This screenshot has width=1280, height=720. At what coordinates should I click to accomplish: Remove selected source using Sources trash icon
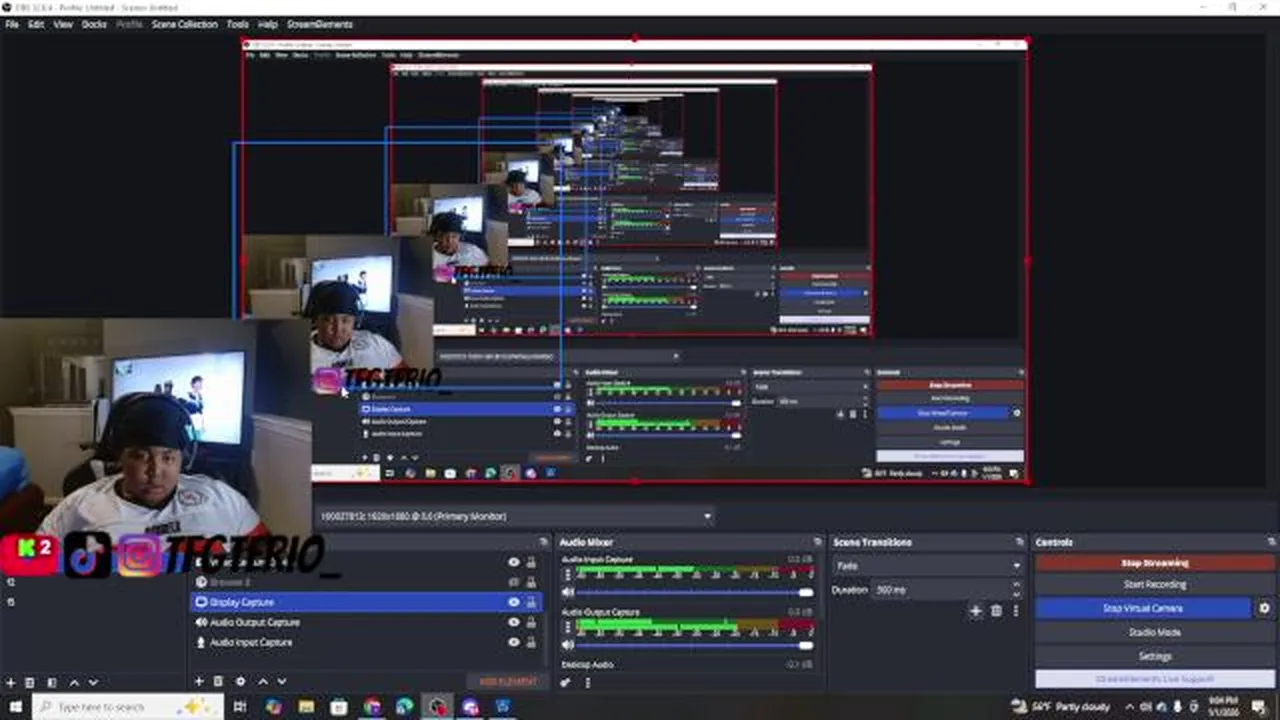220,681
